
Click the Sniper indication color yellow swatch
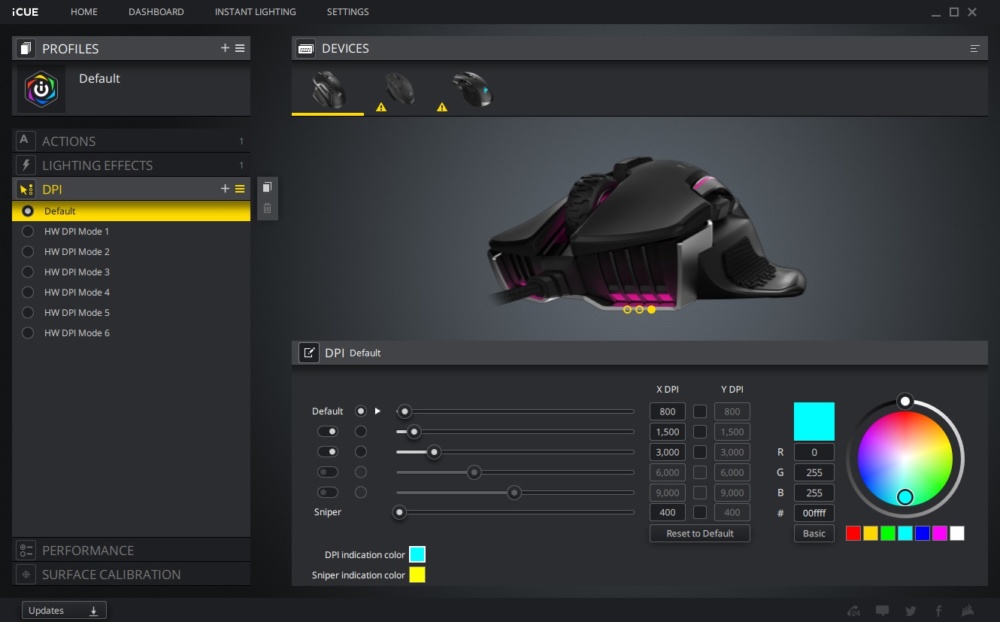(x=417, y=575)
